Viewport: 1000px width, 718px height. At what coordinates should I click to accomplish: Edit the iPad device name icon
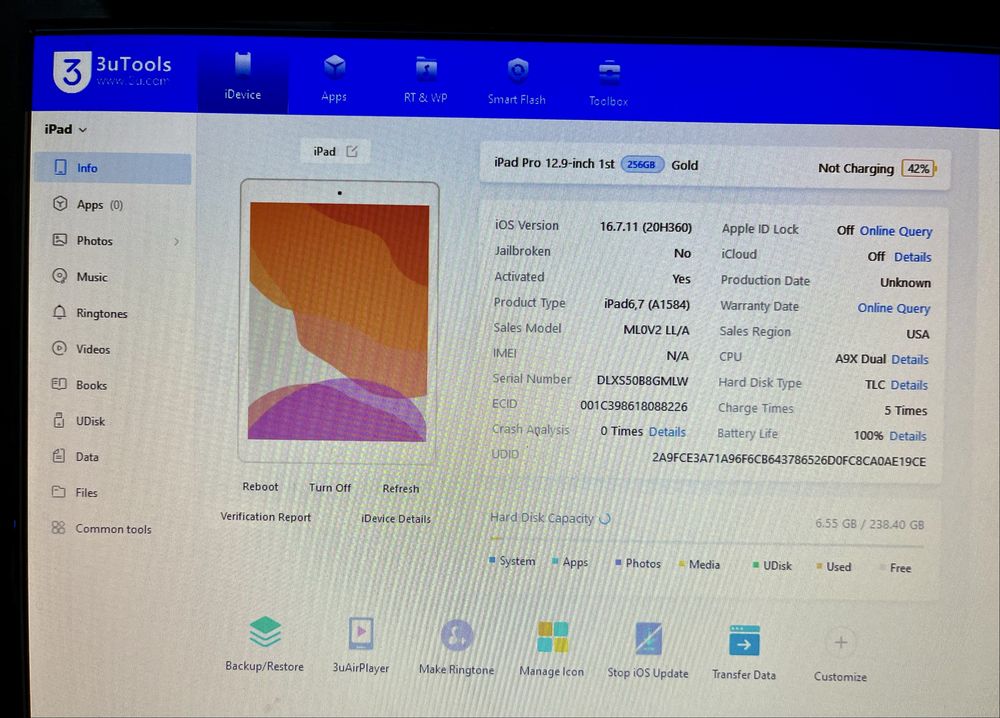point(352,152)
